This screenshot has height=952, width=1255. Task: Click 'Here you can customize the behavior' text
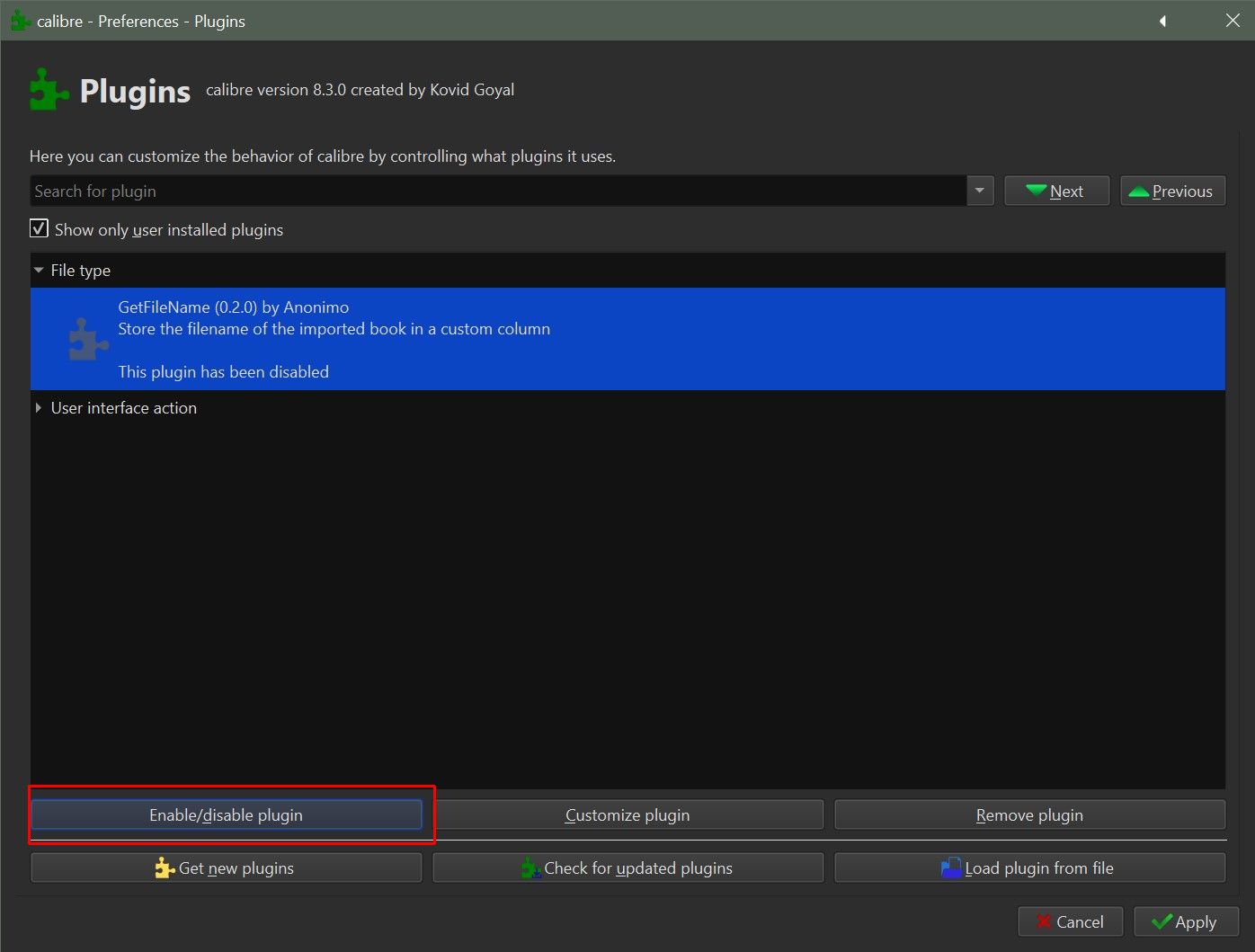point(323,156)
